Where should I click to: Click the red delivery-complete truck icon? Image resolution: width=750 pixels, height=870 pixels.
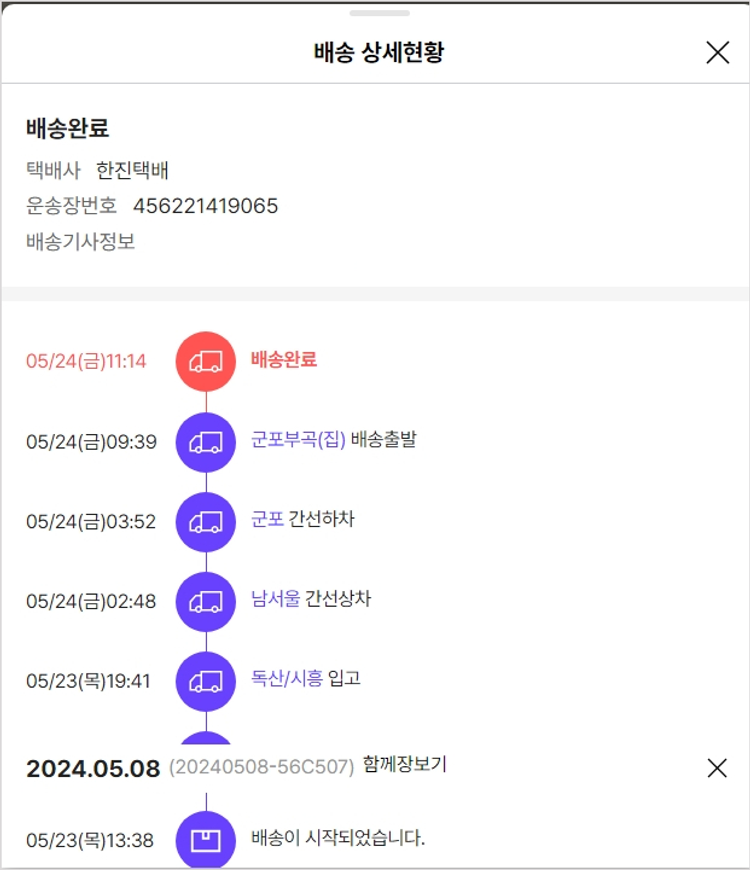click(206, 361)
